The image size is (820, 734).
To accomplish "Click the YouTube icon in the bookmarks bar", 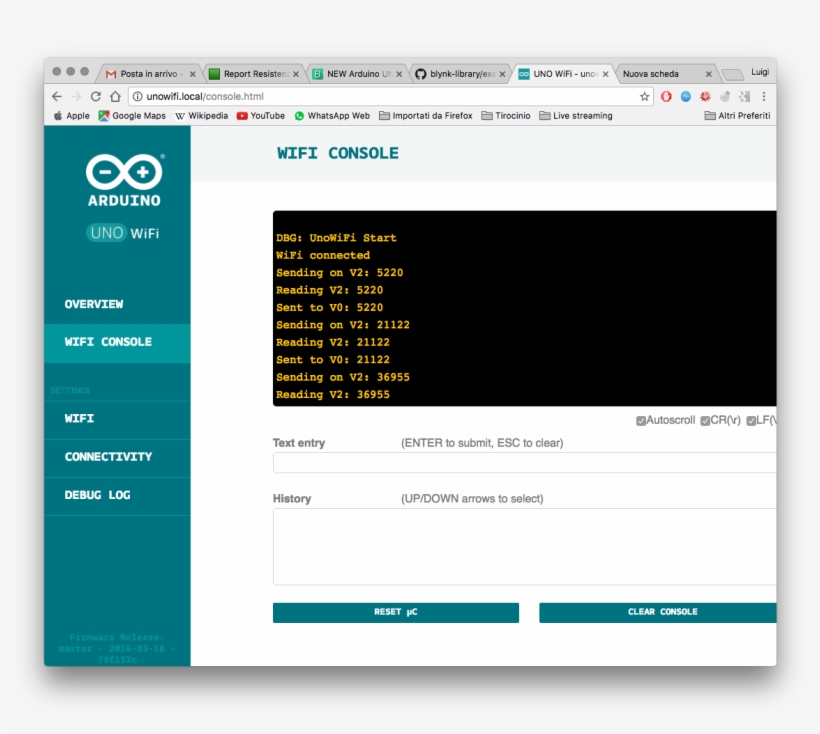I will pyautogui.click(x=242, y=115).
